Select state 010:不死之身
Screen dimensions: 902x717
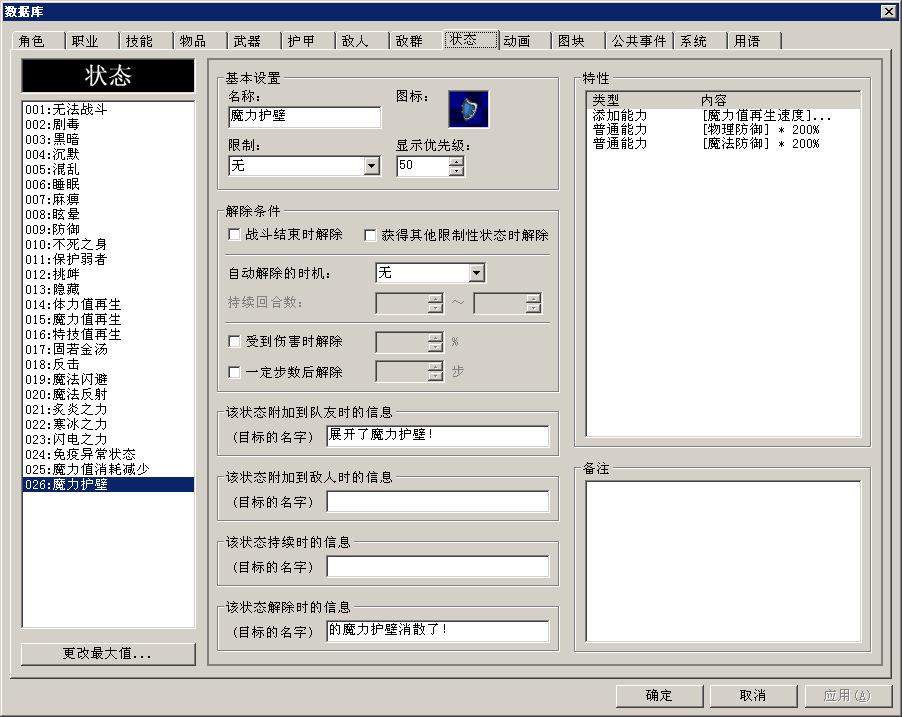[x=108, y=244]
